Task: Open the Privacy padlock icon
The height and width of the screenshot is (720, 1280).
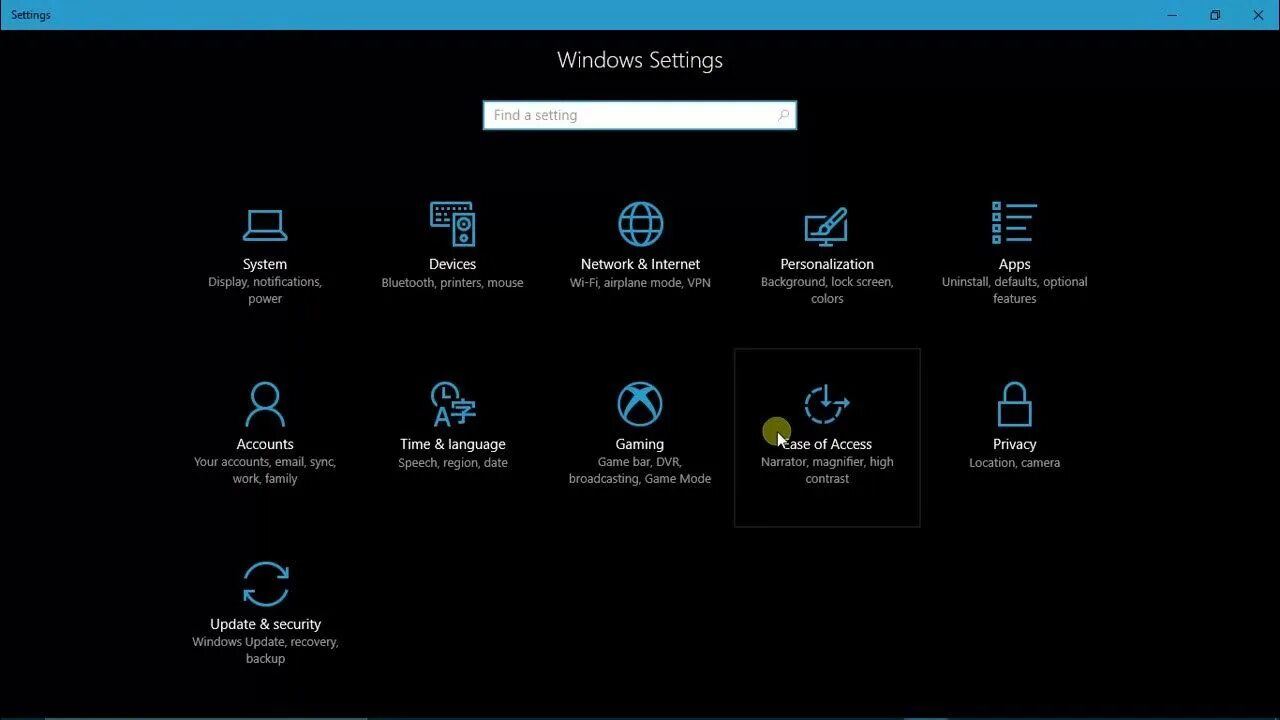Action: [1014, 404]
